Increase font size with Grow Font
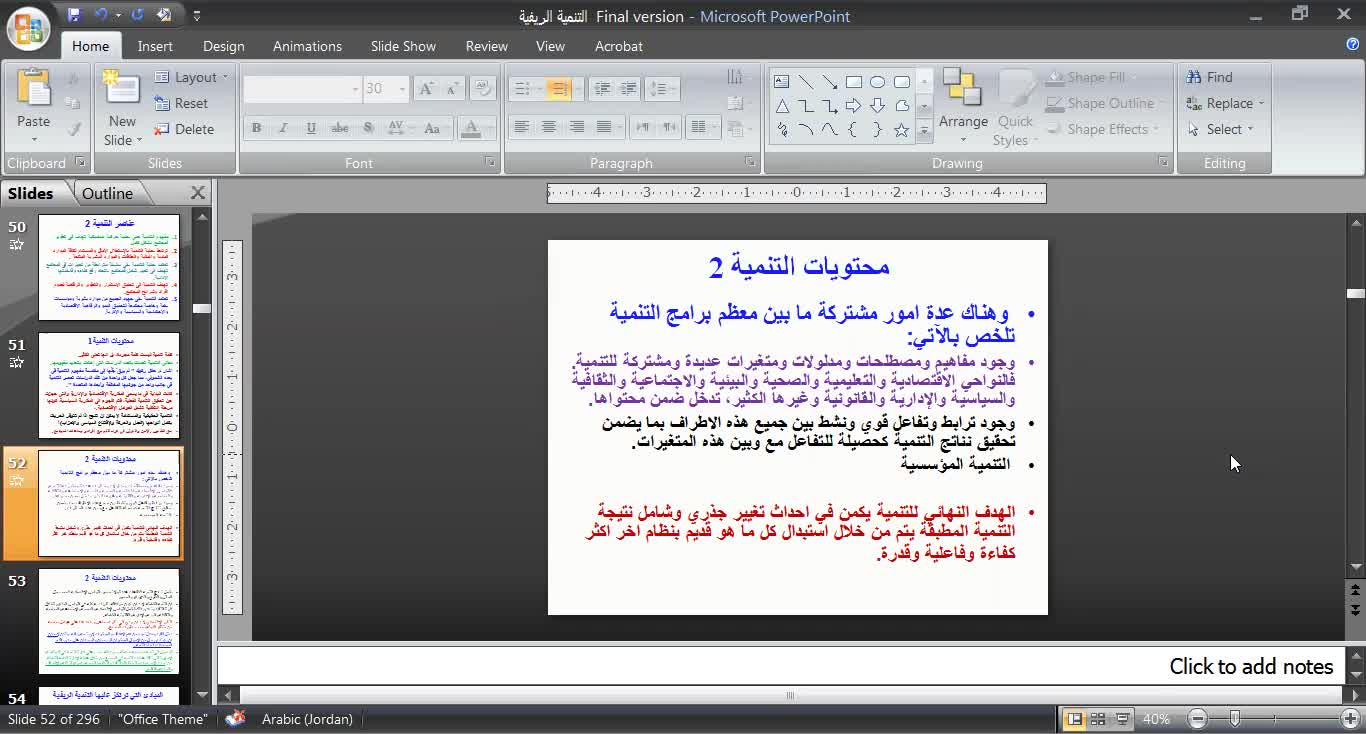 point(426,89)
